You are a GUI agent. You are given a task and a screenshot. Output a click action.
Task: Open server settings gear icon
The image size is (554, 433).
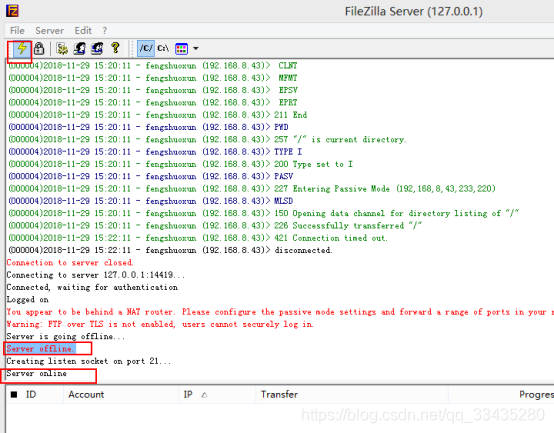pyautogui.click(x=62, y=48)
